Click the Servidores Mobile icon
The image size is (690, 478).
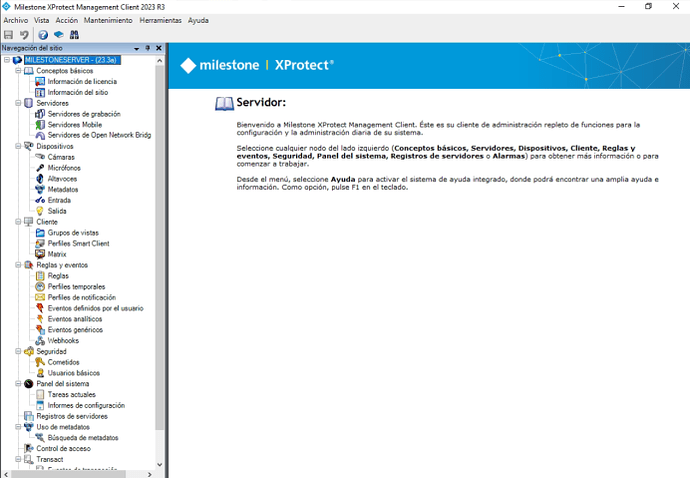[40, 125]
